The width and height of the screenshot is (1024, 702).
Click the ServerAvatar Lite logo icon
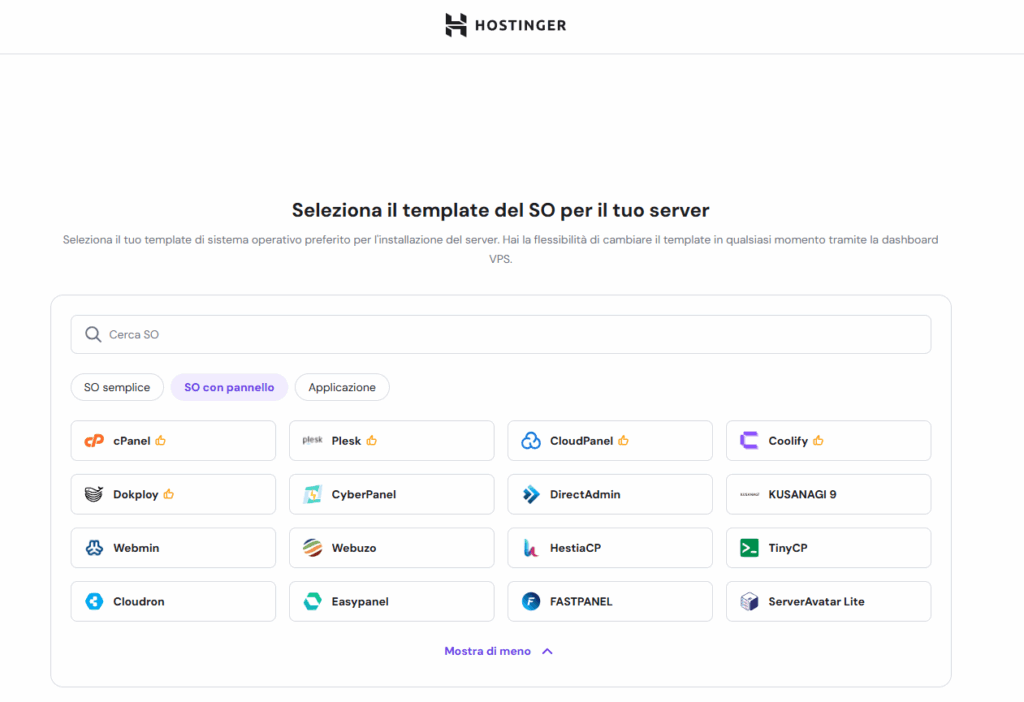(x=749, y=601)
